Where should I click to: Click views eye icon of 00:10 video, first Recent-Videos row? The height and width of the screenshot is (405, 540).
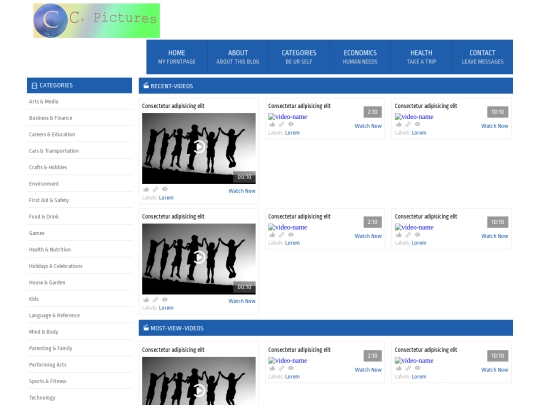coord(165,189)
